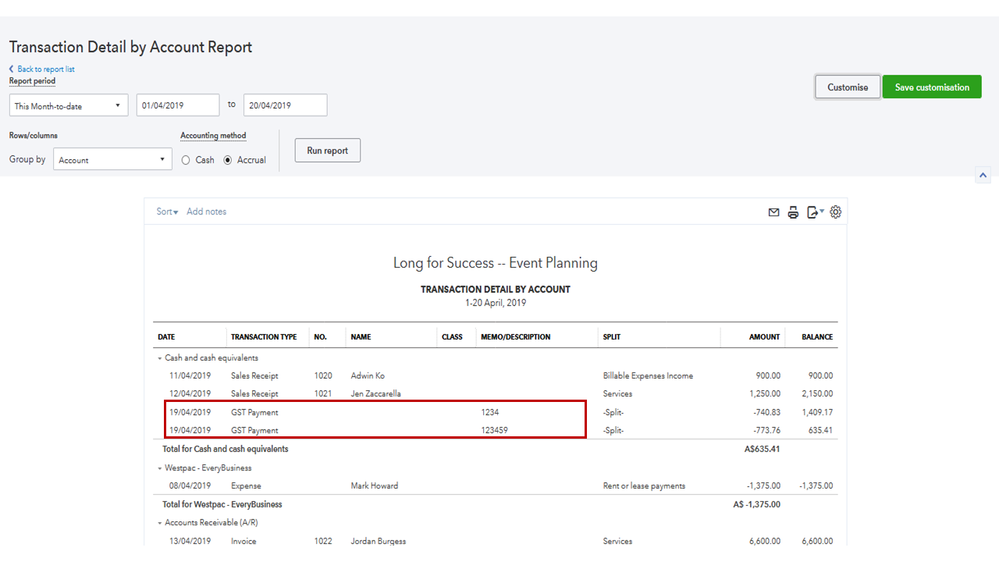Select the Accrual accounting method
The width and height of the screenshot is (999, 562).
coord(228,160)
